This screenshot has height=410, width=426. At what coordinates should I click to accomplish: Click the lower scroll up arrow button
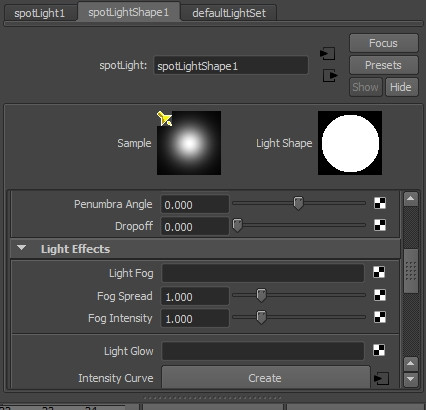pyautogui.click(x=410, y=363)
